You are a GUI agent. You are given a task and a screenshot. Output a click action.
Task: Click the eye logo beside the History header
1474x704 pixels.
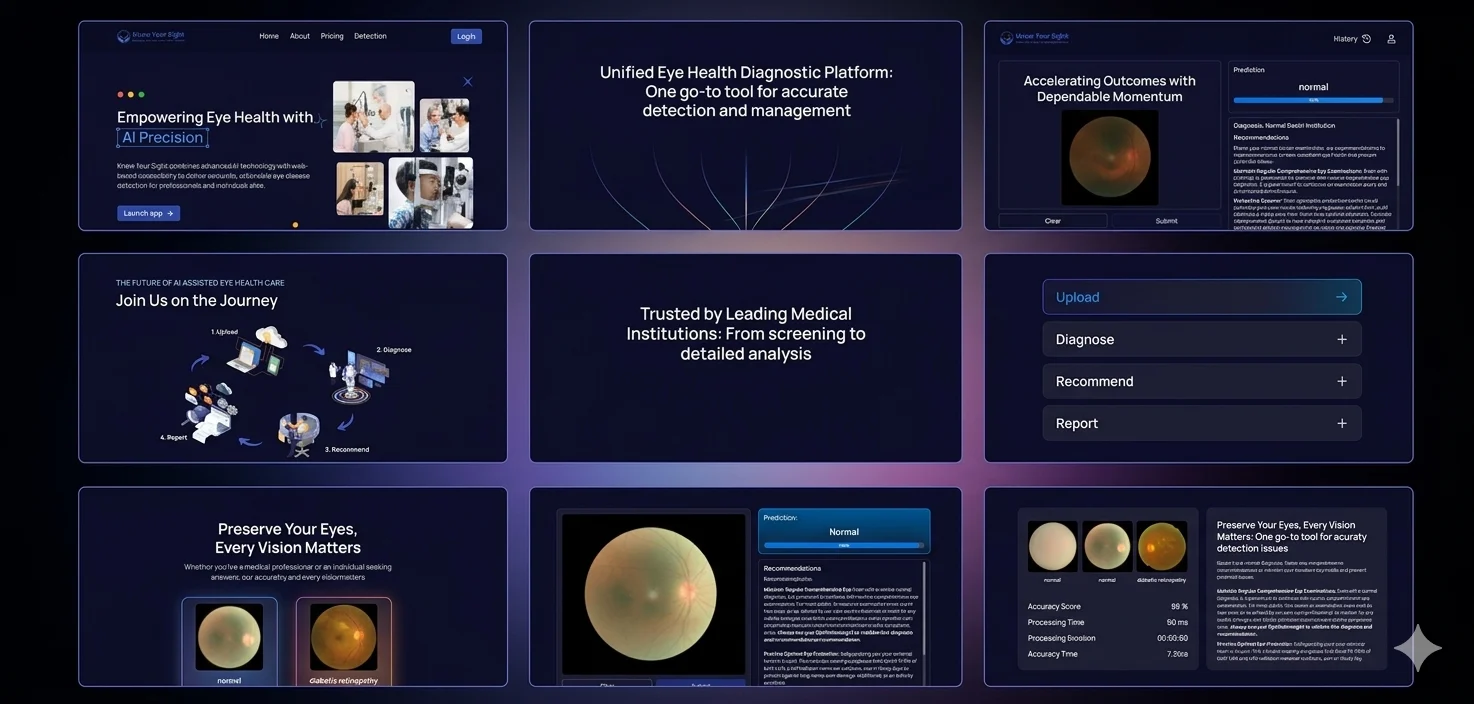1007,38
